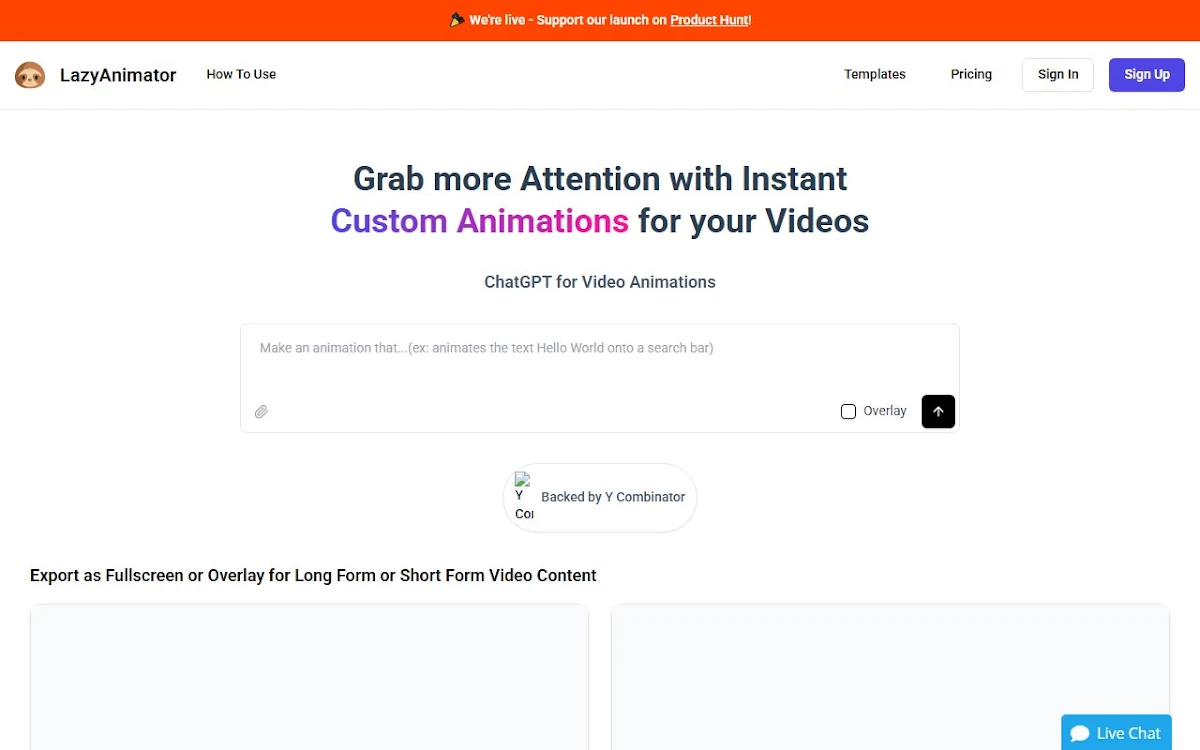
Task: Go to Templates
Action: (875, 74)
